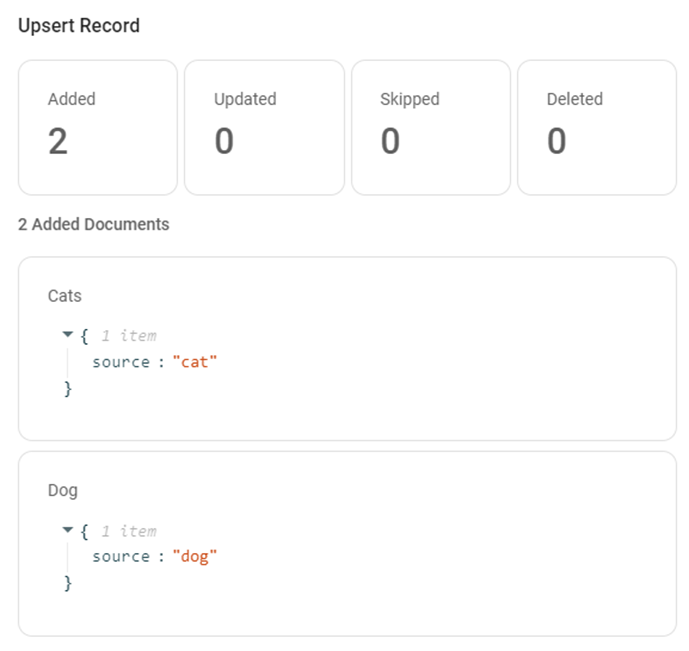Click the "2 Added Documents" heading
The width and height of the screenshot is (689, 651).
(94, 224)
